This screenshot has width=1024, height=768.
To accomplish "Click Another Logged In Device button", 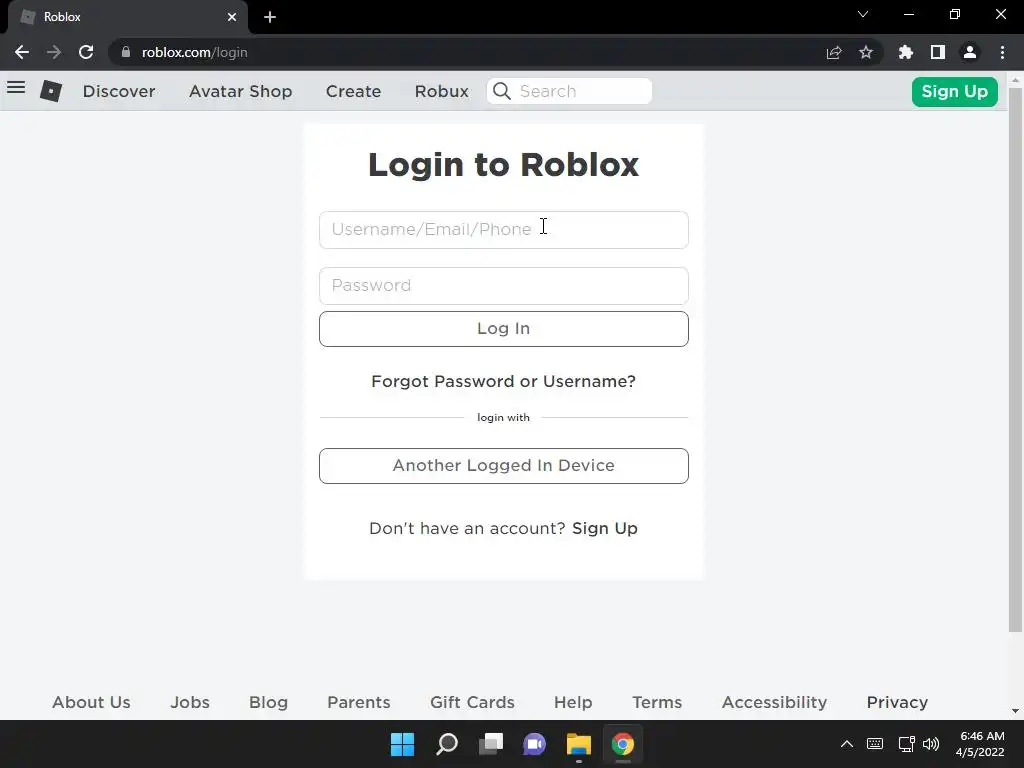I will [504, 466].
